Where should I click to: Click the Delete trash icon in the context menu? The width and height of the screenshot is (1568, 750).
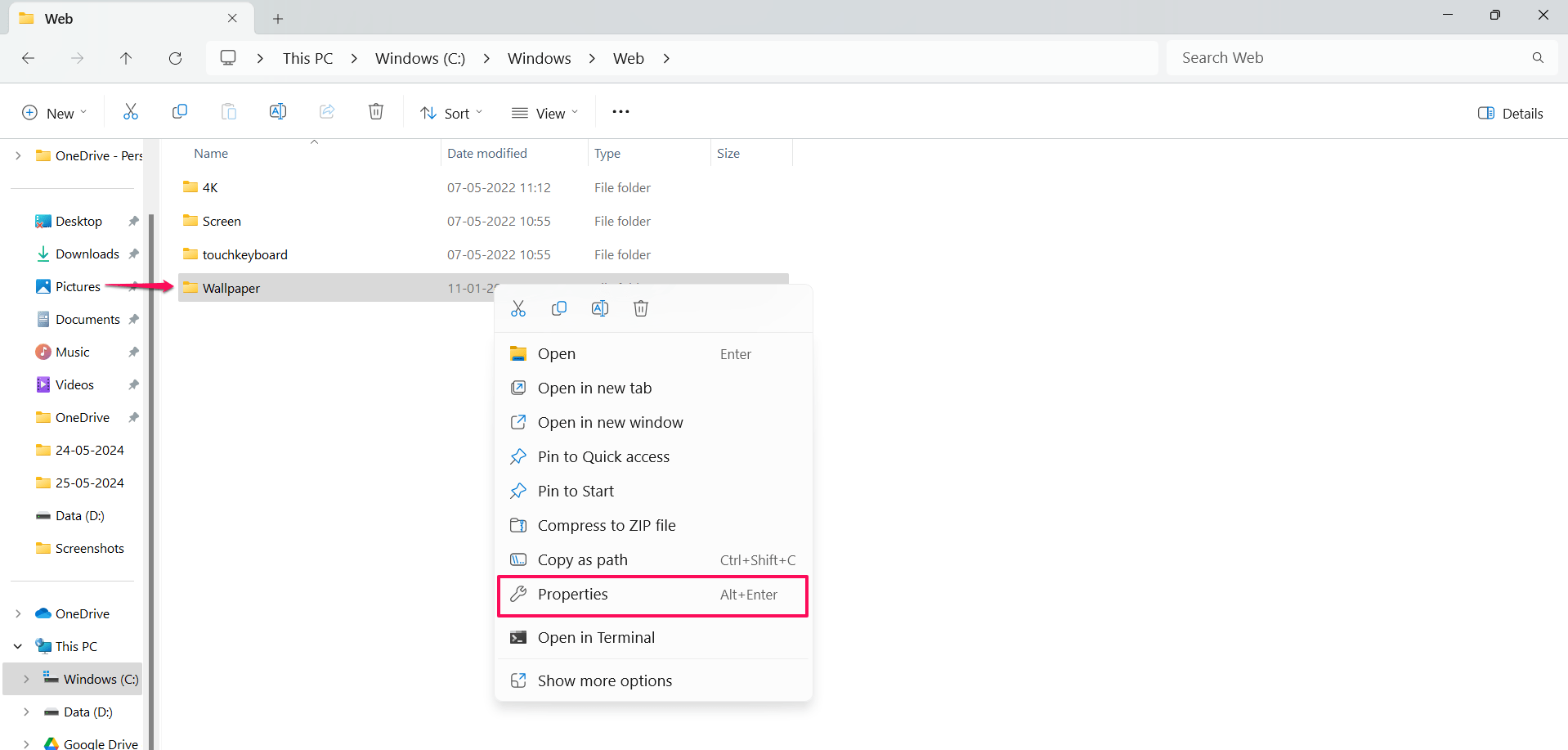click(x=641, y=308)
